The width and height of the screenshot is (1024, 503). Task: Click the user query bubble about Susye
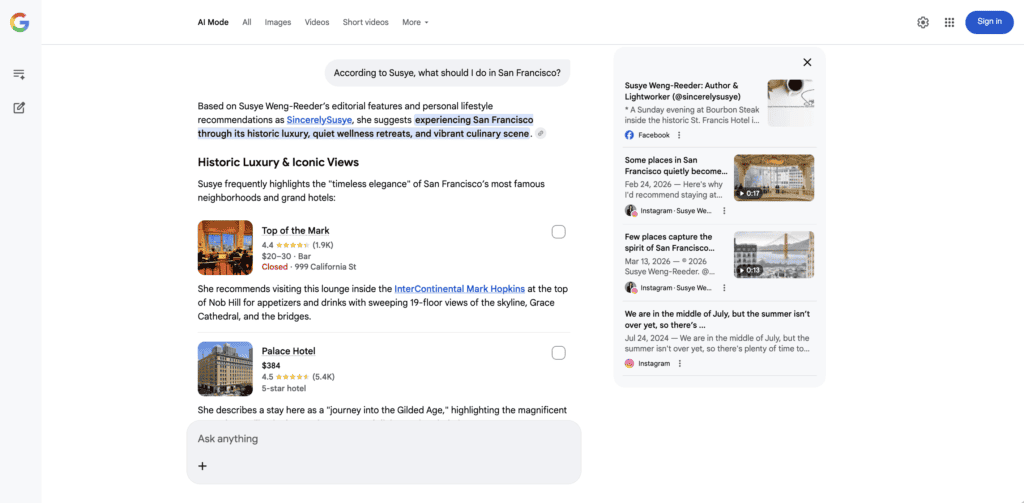coord(447,73)
